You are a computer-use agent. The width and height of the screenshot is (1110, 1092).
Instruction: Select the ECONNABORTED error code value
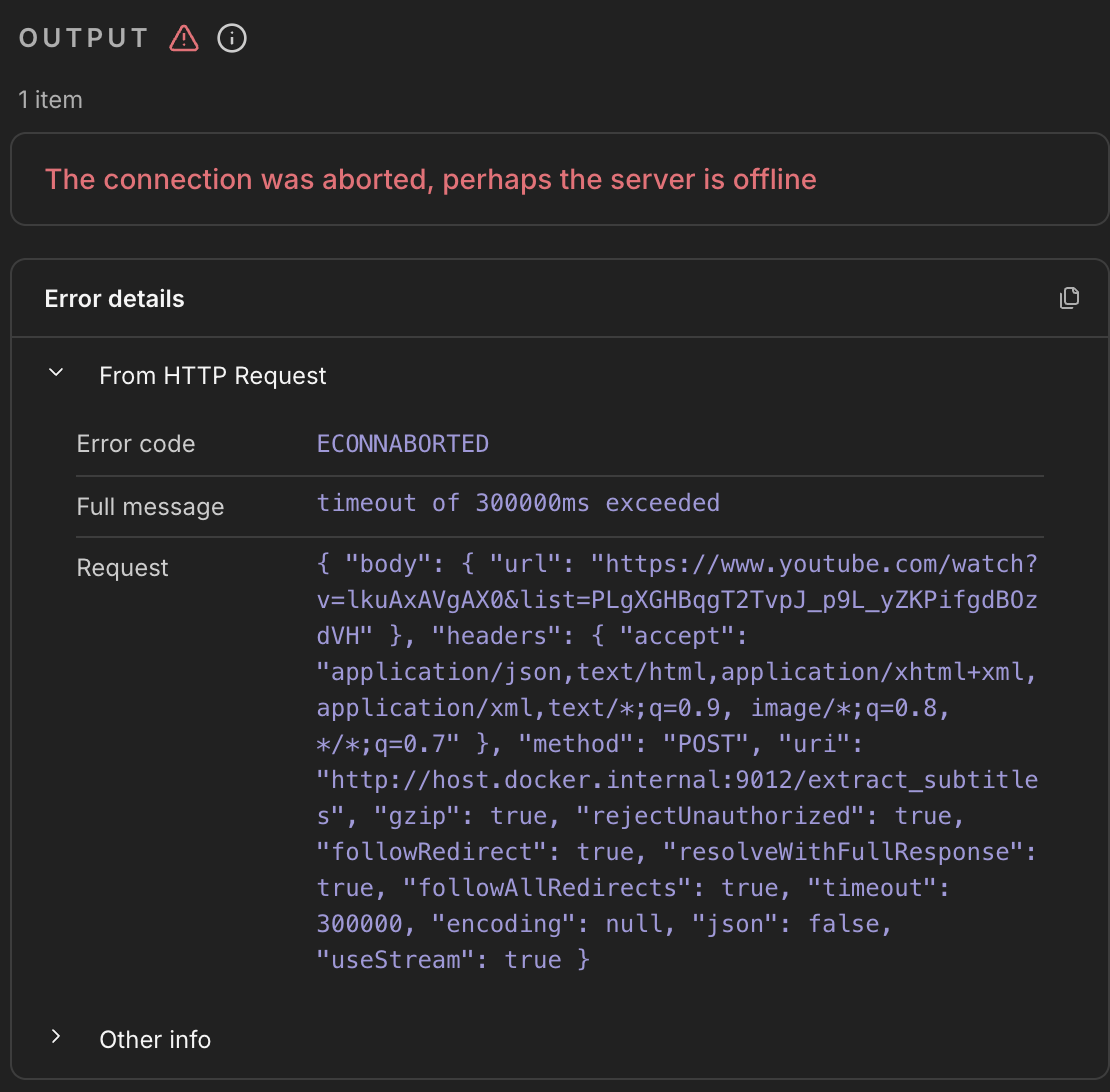pyautogui.click(x=403, y=444)
